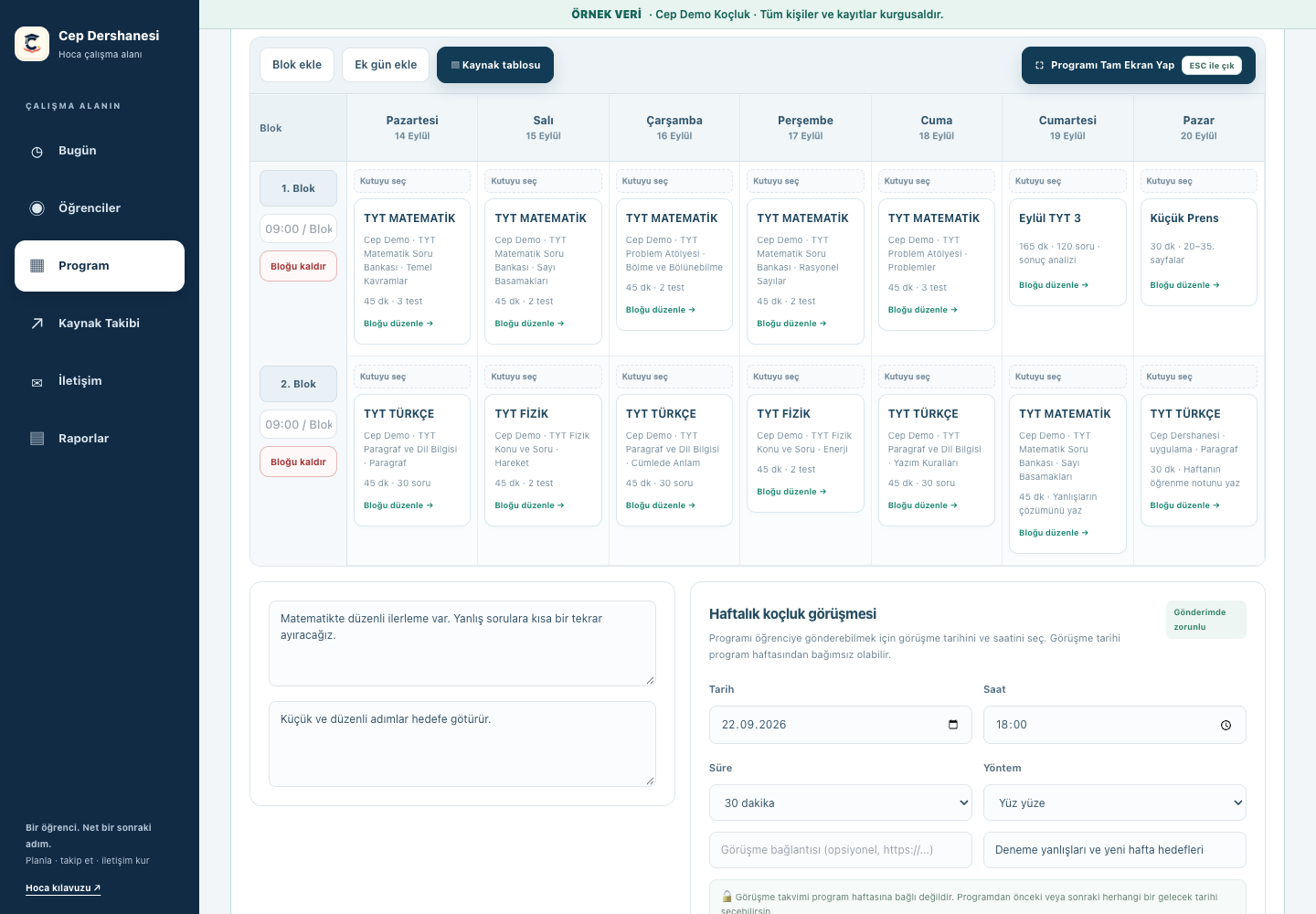Open the calendar picker in Tarih field

point(953,725)
